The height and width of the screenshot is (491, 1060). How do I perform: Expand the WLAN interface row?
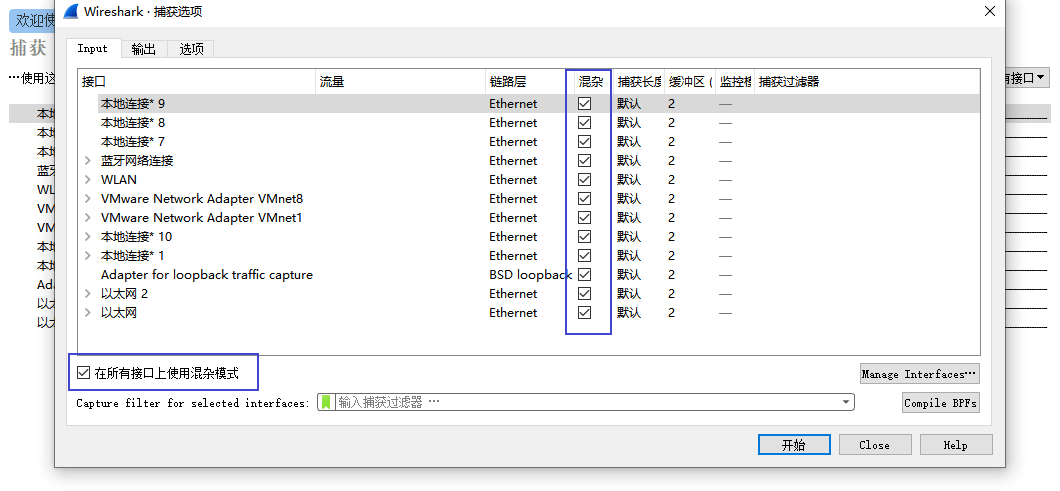click(x=88, y=179)
